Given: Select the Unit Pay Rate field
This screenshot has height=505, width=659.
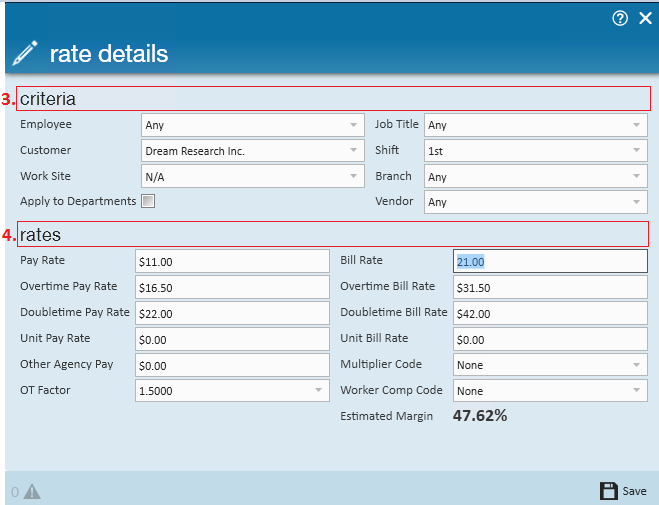Looking at the screenshot, I should pos(232,339).
